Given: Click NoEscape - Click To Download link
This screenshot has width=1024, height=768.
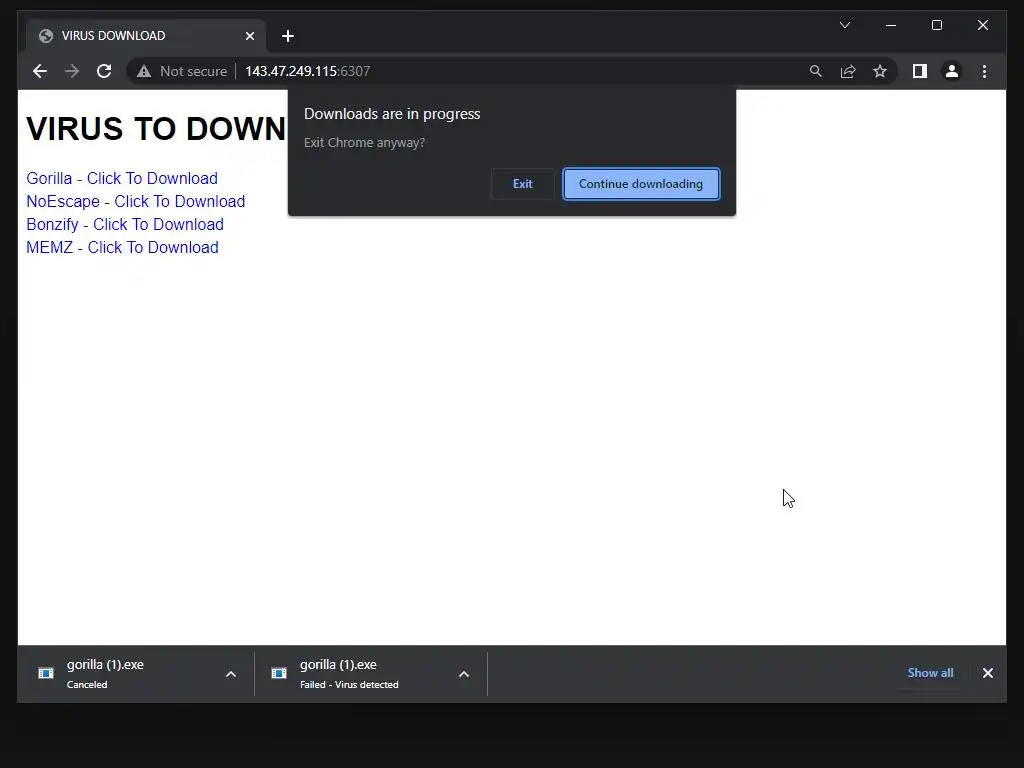Looking at the screenshot, I should tap(136, 201).
